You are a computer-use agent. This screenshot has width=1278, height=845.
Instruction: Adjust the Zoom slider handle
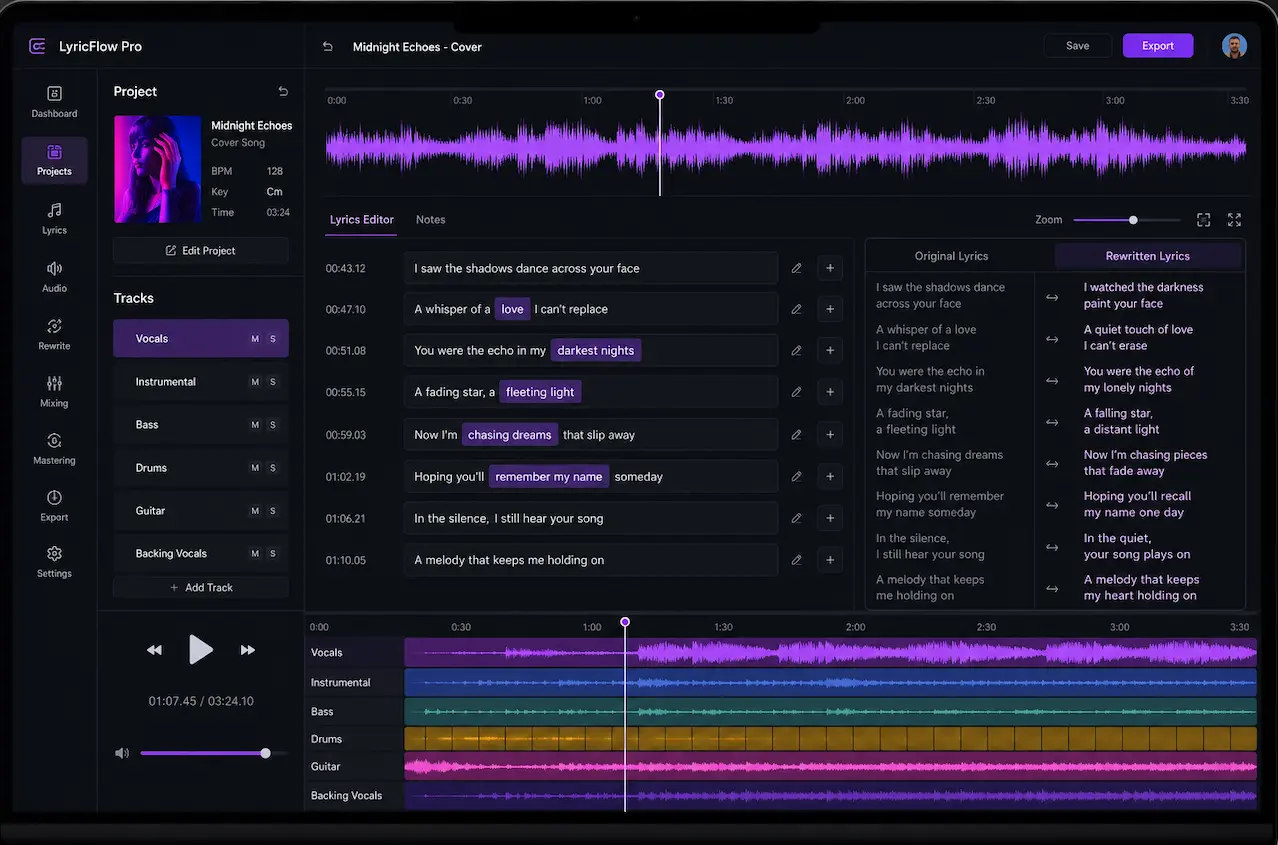(x=1133, y=220)
